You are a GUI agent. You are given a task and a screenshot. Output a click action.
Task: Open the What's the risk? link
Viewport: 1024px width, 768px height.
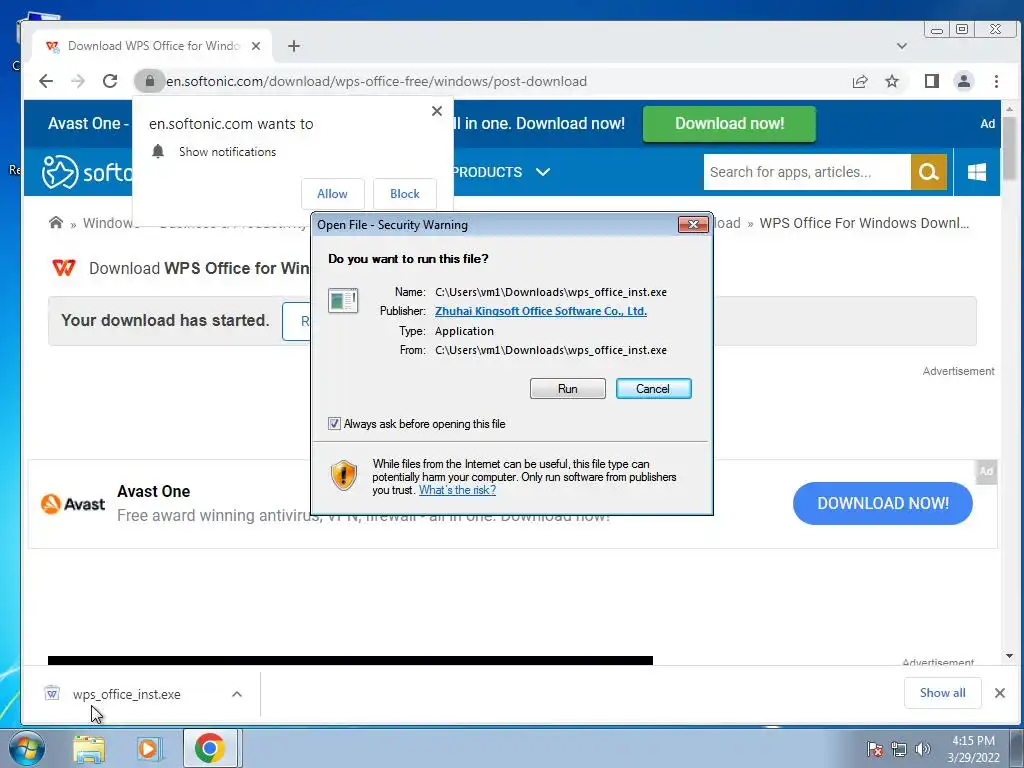coord(457,490)
